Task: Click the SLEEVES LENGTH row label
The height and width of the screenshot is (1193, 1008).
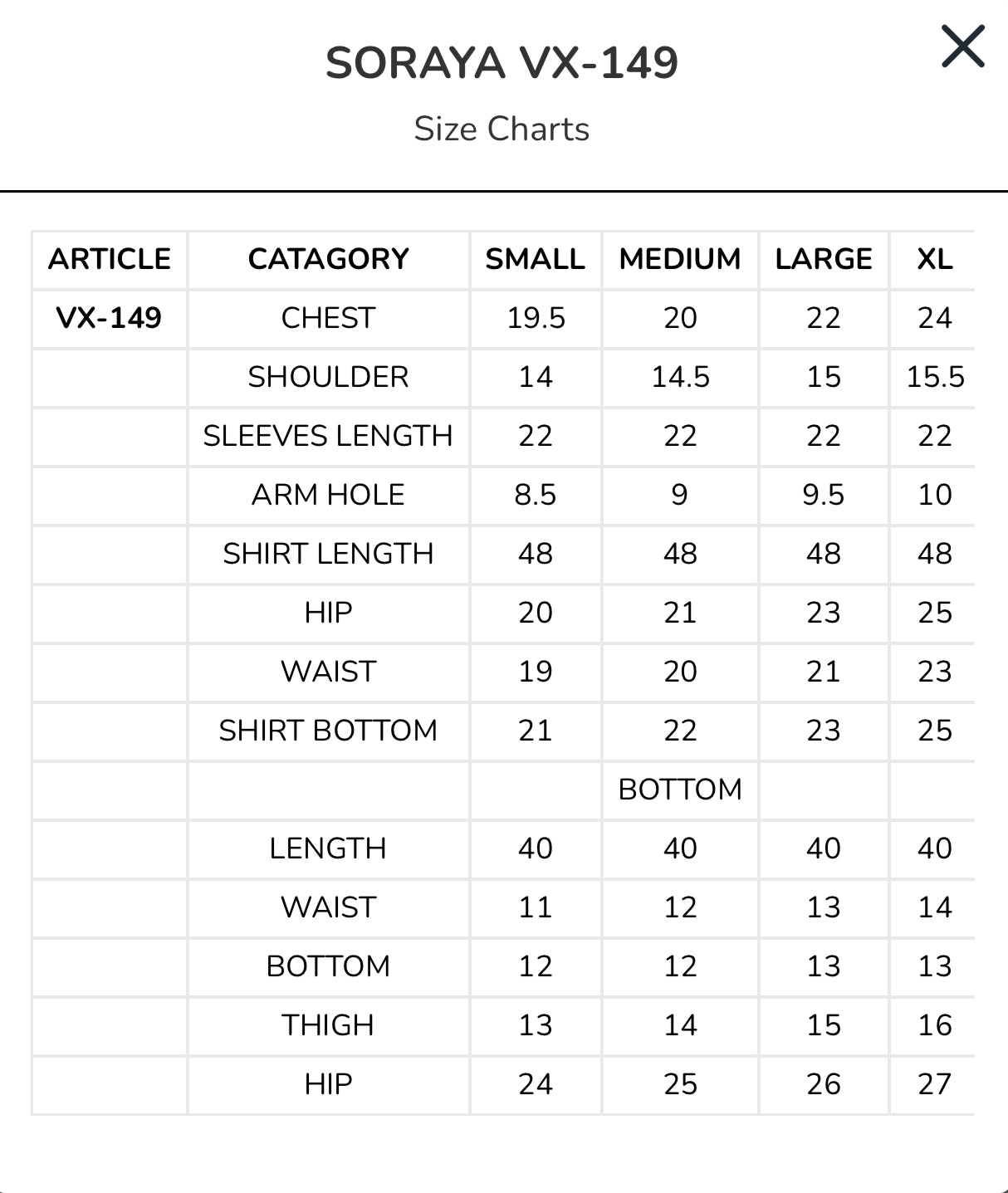Action: pyautogui.click(x=329, y=436)
